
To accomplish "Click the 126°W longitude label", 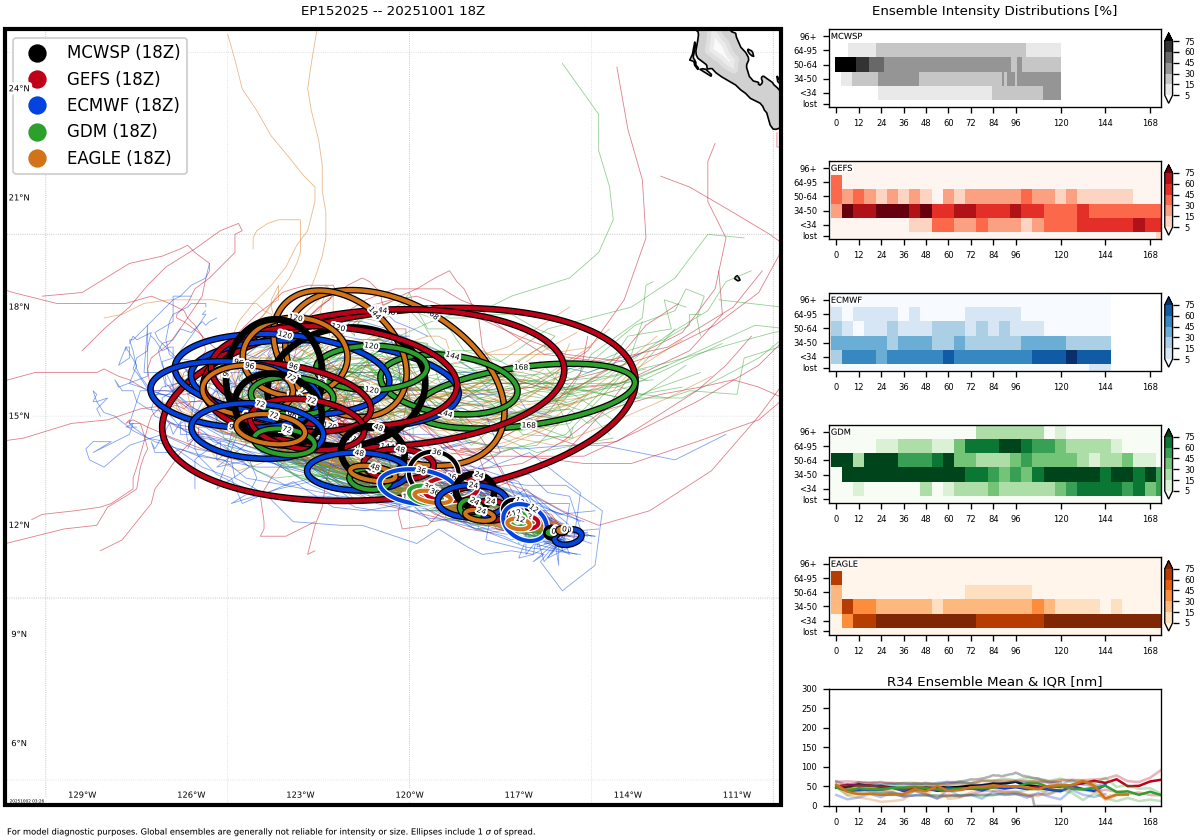I will pyautogui.click(x=191, y=795).
